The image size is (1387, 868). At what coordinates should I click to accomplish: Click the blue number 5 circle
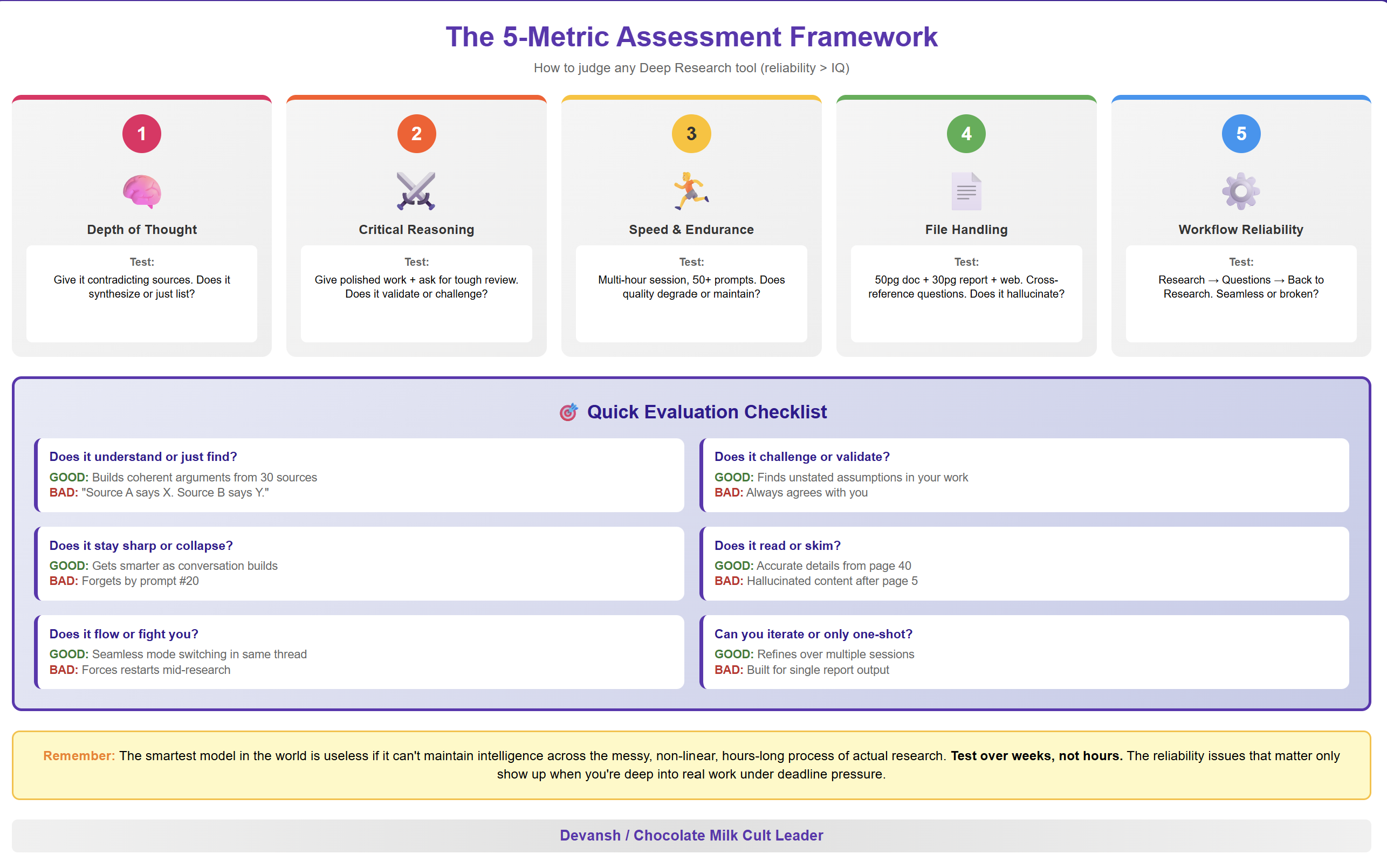1241,134
